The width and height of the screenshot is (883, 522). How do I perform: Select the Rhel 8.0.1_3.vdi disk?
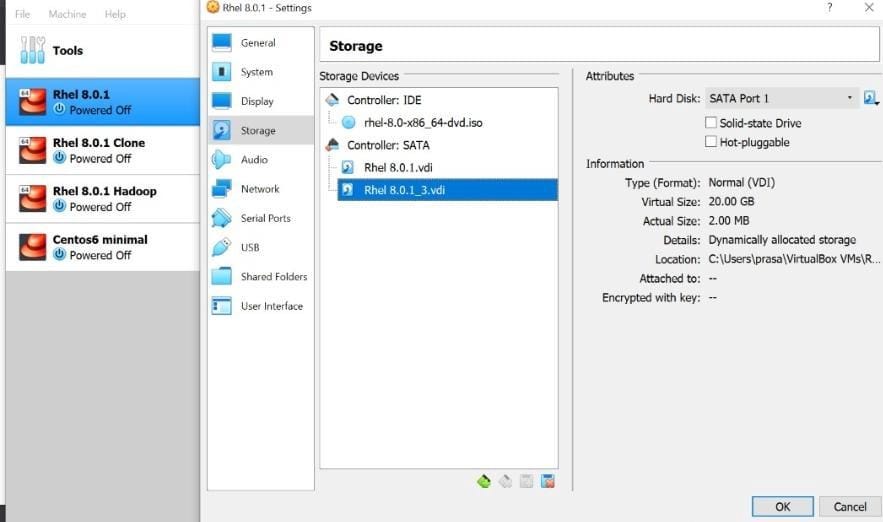pos(447,190)
